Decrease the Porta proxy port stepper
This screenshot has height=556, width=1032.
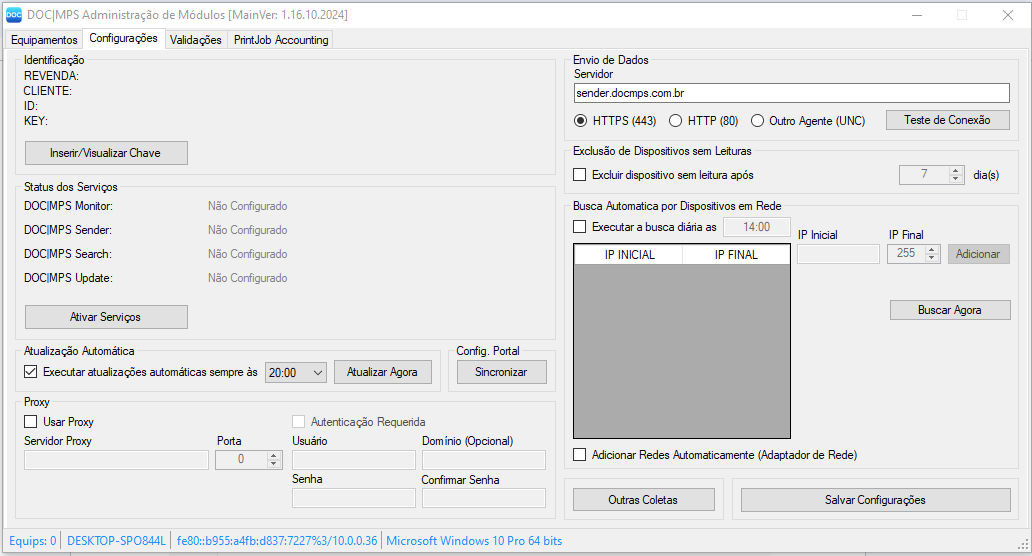pyautogui.click(x=274, y=463)
